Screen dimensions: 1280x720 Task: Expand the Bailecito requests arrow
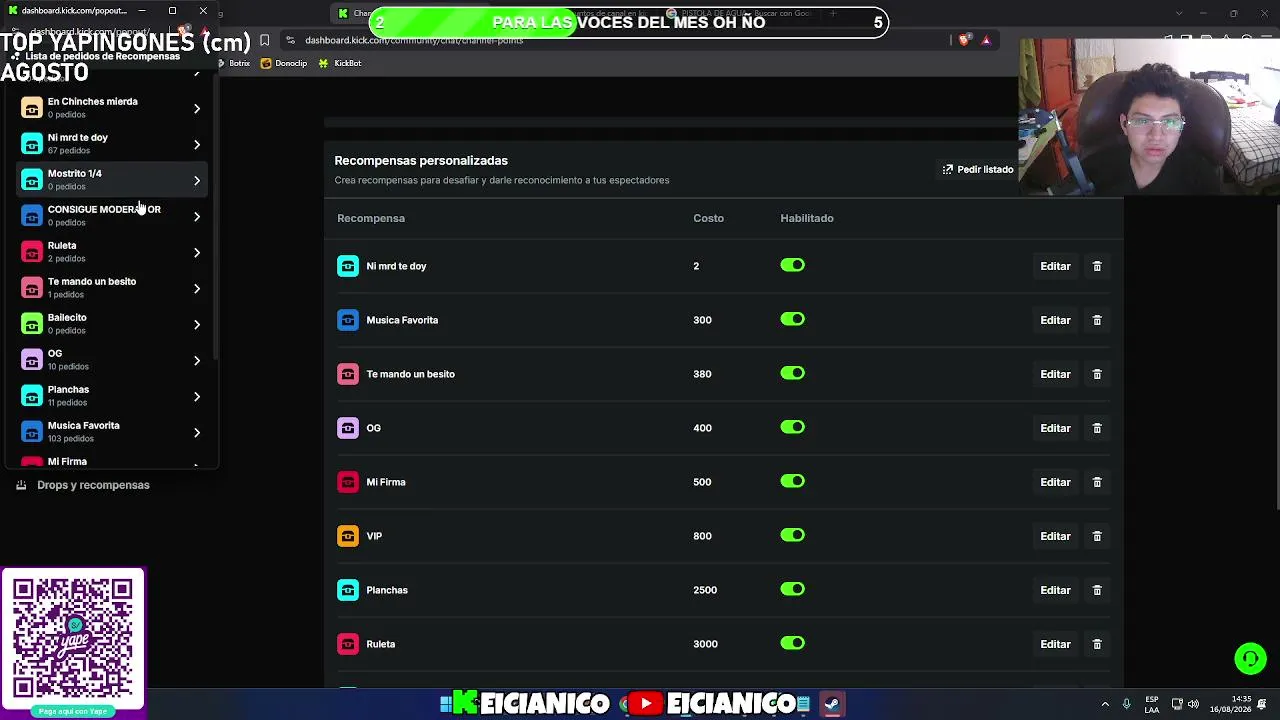(x=197, y=324)
